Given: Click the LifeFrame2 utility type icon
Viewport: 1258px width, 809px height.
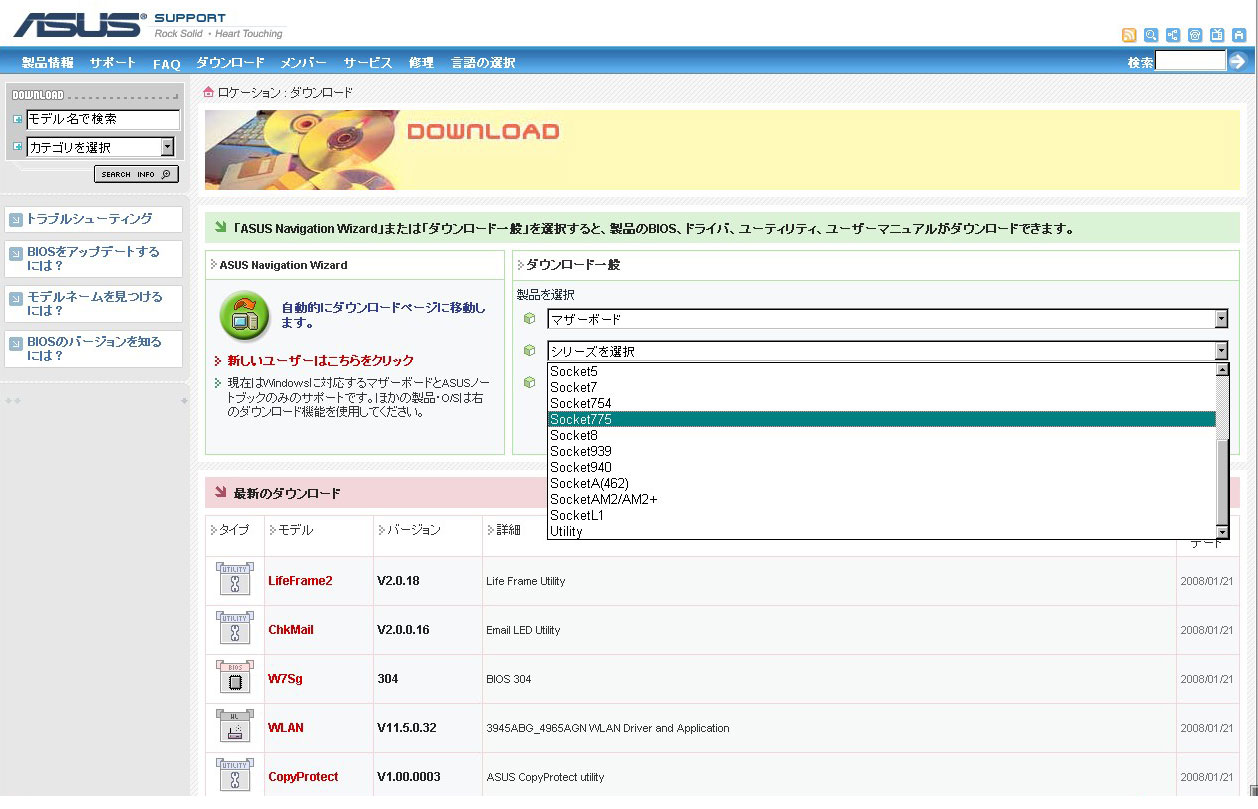Looking at the screenshot, I should click(235, 580).
